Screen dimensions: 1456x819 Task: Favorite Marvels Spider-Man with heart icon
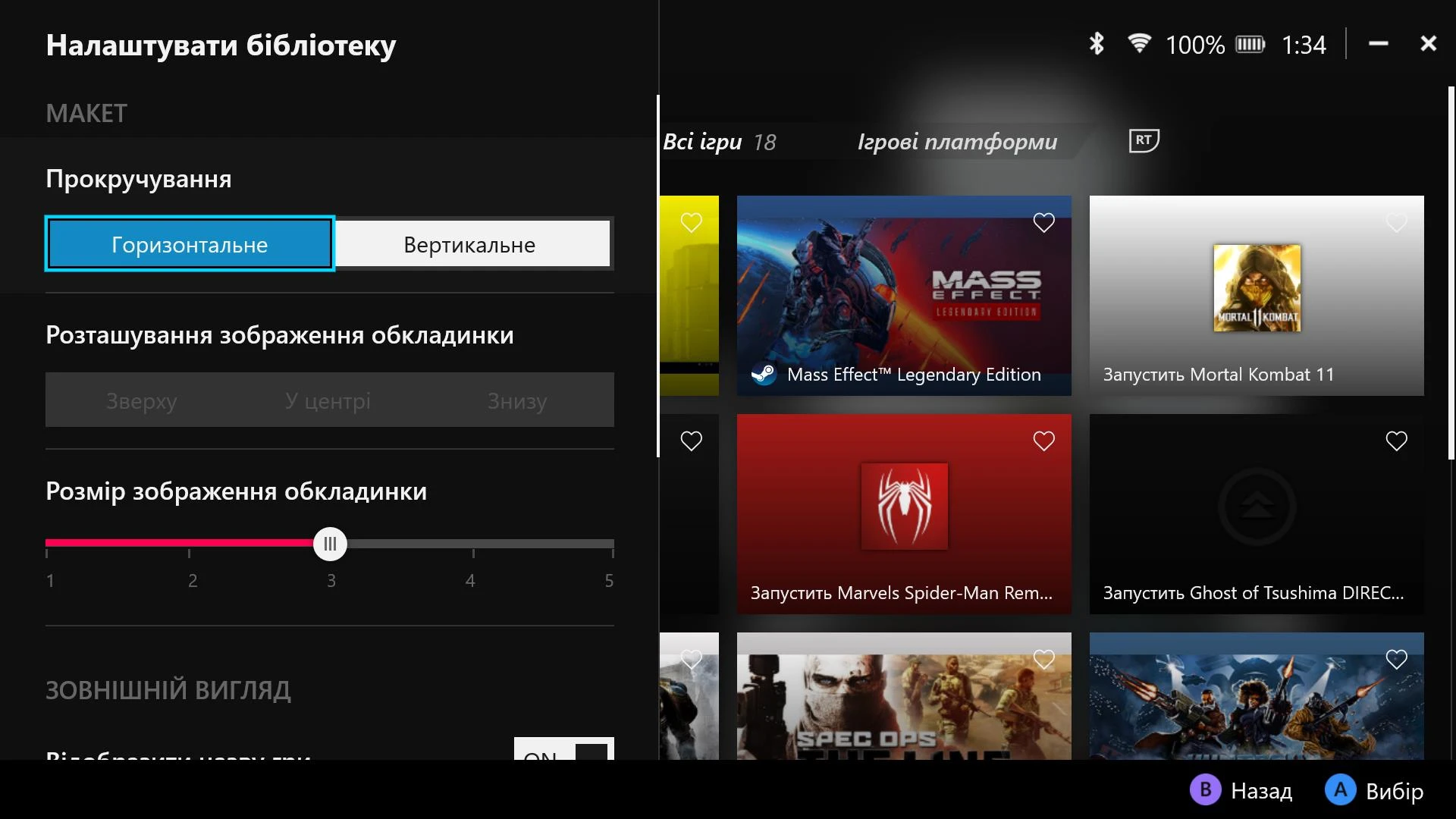1044,441
